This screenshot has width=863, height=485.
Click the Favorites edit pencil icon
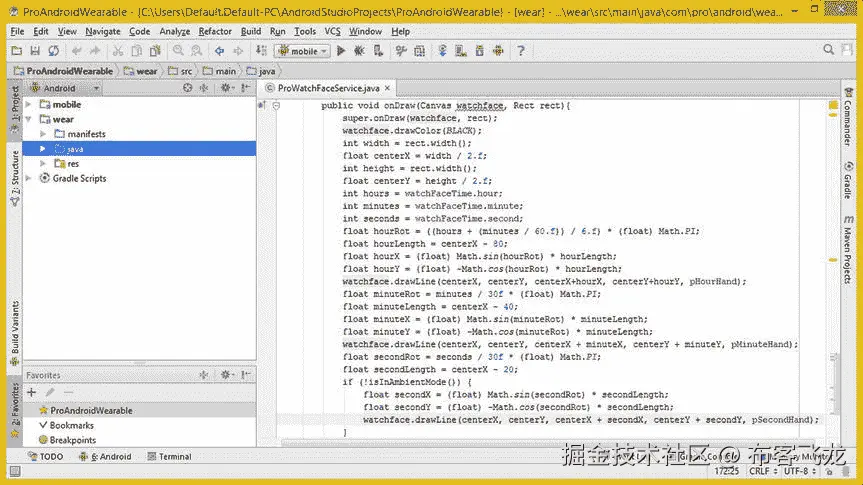(x=50, y=393)
